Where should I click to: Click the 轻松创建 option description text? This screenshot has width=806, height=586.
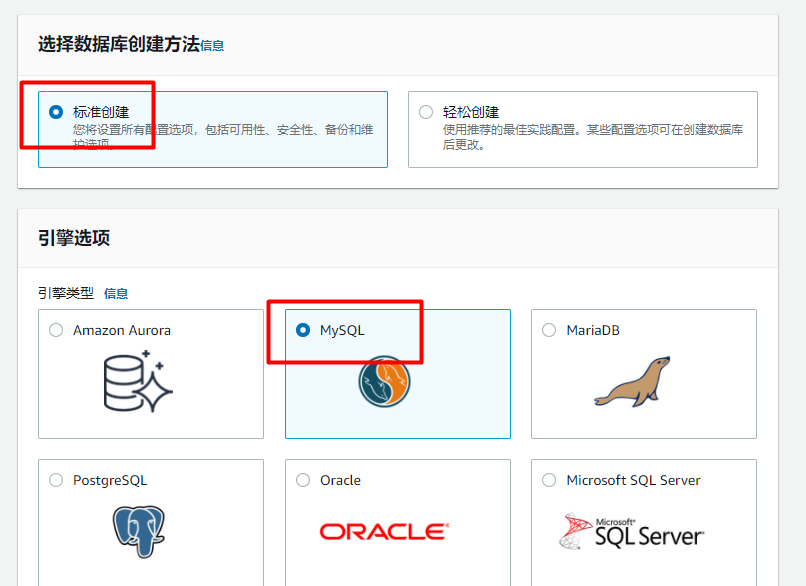point(593,137)
